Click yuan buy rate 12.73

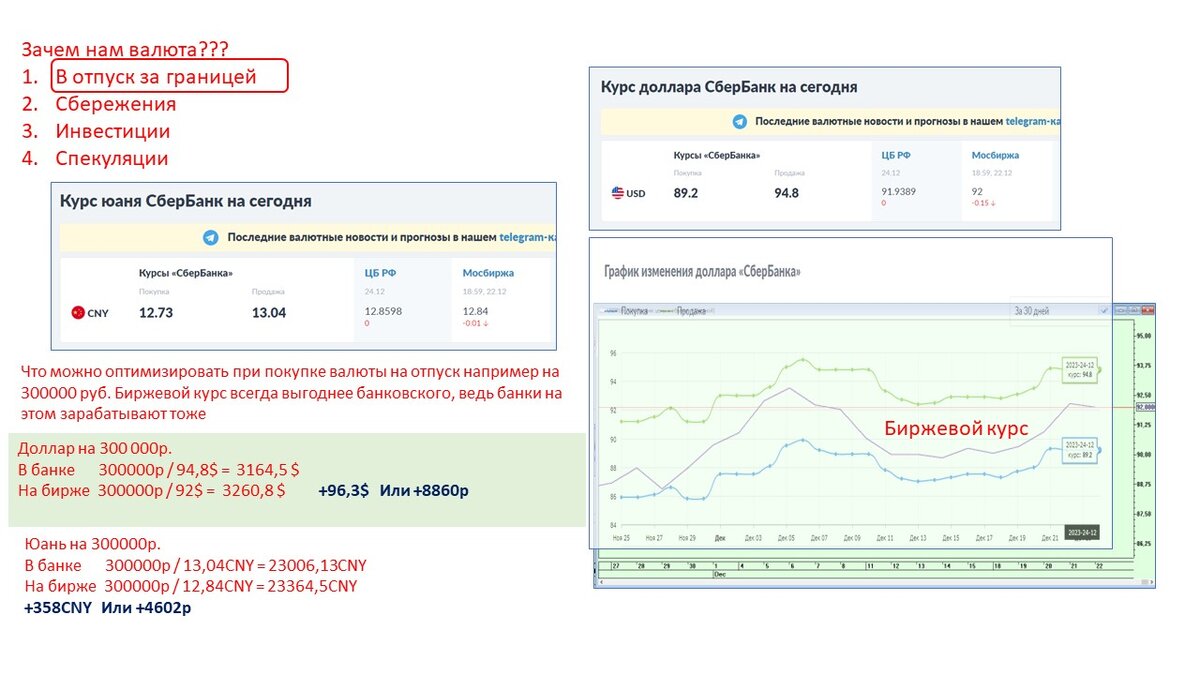(x=156, y=312)
